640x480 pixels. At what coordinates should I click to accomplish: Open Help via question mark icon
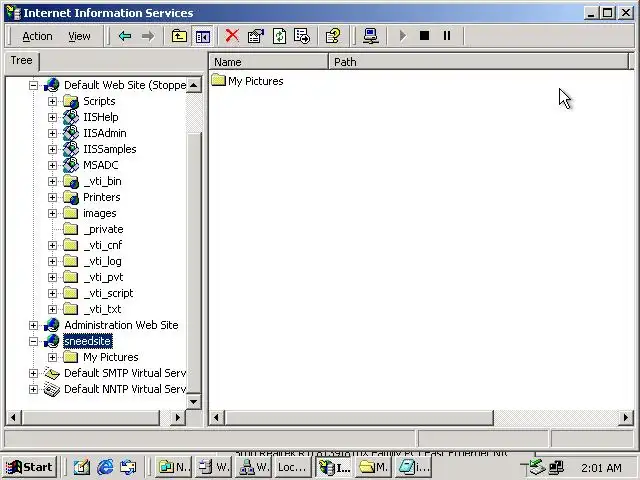click(x=333, y=36)
